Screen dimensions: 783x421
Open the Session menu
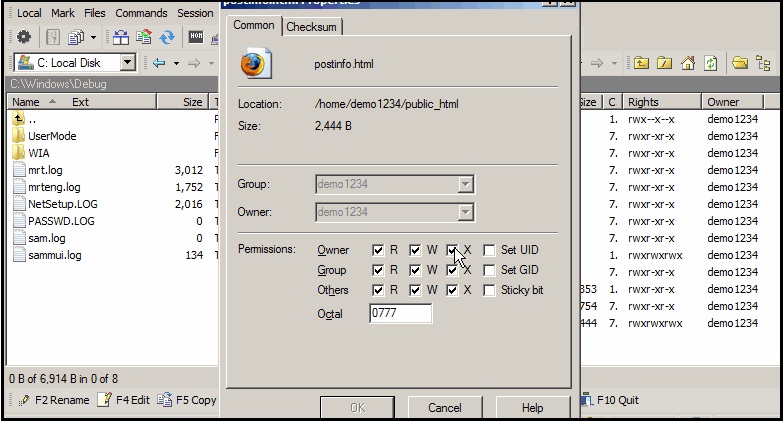[x=195, y=13]
